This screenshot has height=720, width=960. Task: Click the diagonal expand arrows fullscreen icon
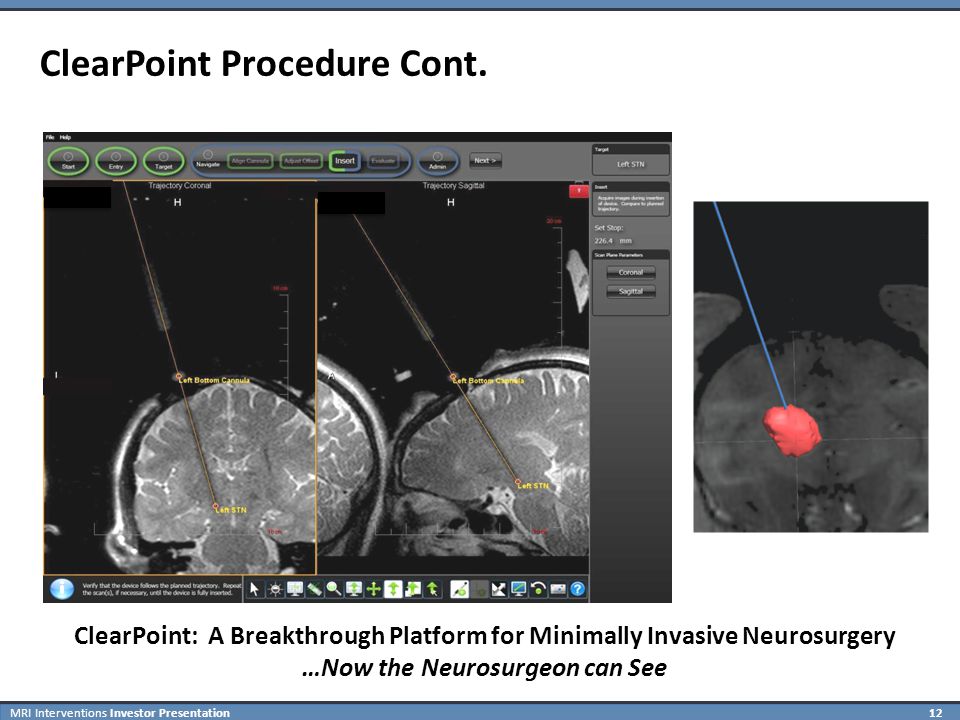point(500,589)
